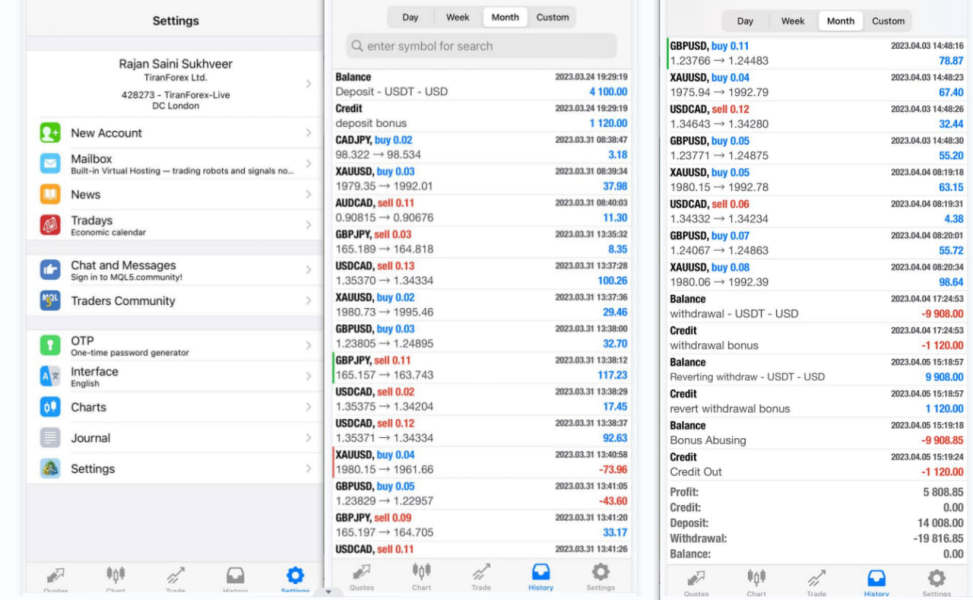Viewport: 973px width, 600px height.
Task: Tap the chevron on the New Account row
Action: click(x=308, y=133)
